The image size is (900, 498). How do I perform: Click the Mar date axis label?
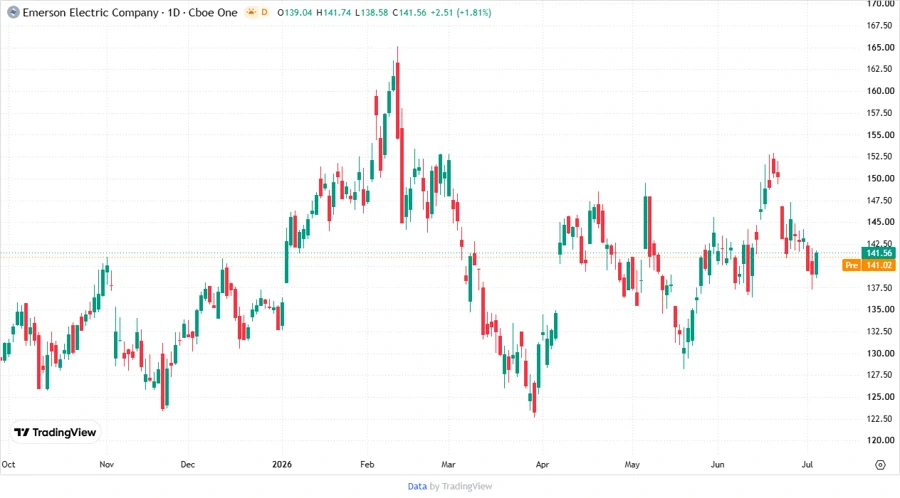coord(448,464)
